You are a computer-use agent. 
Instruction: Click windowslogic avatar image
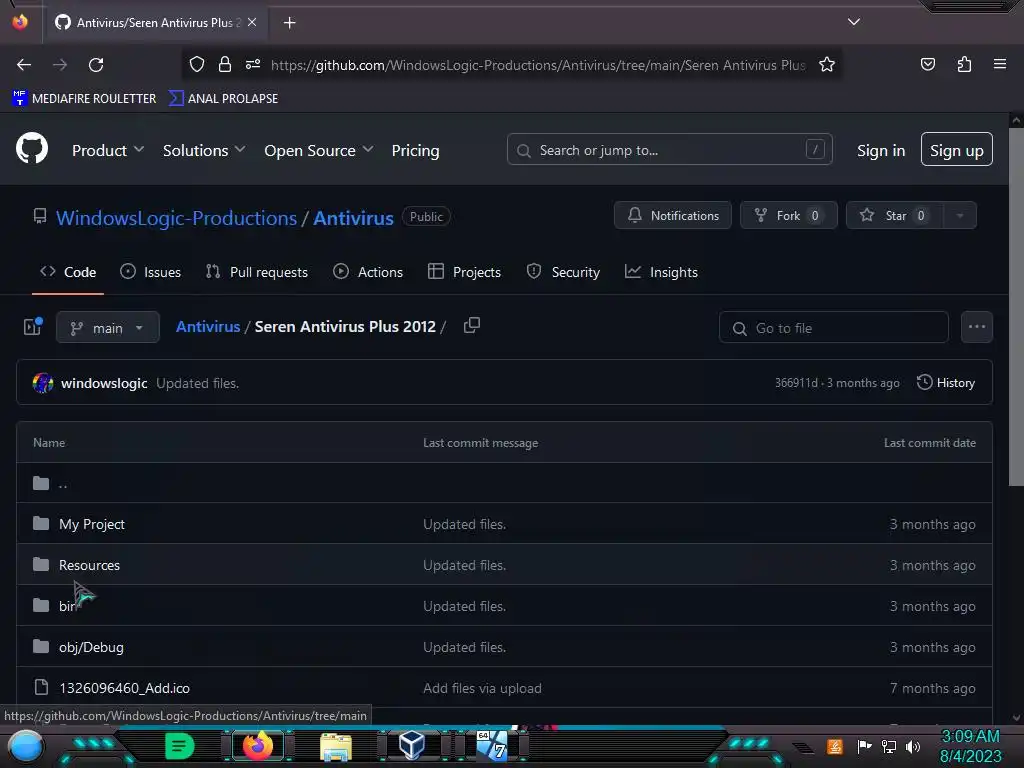coord(43,383)
